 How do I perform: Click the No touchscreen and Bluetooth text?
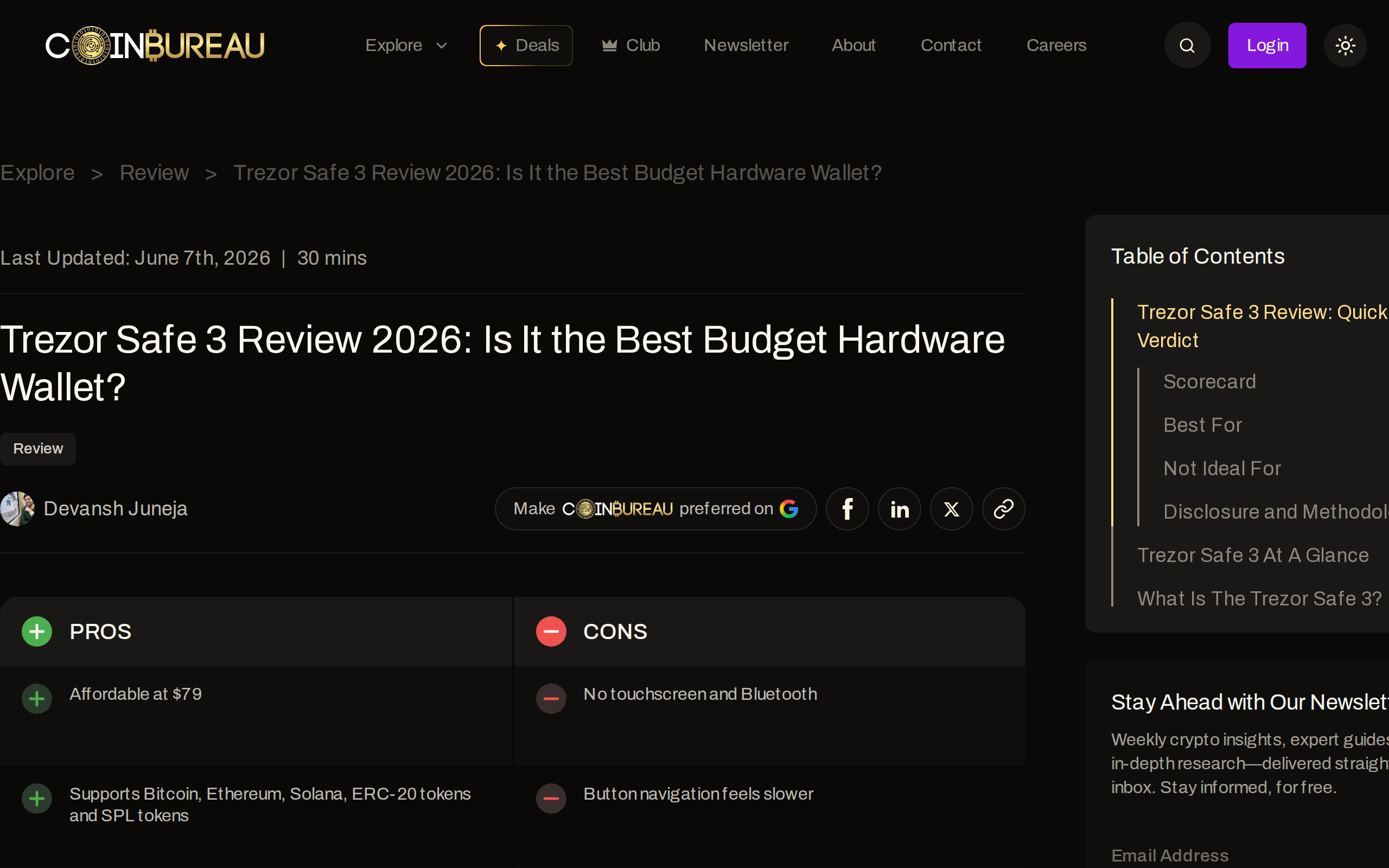(x=700, y=694)
